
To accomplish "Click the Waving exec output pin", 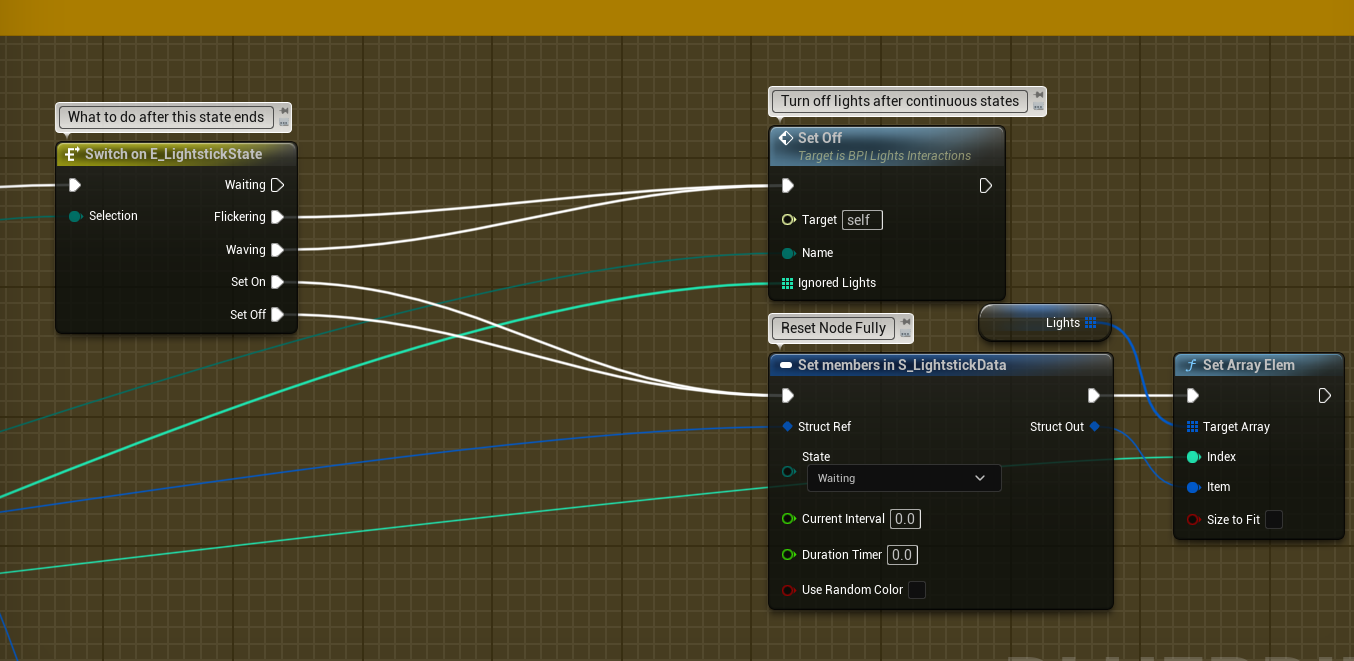I will click(278, 250).
